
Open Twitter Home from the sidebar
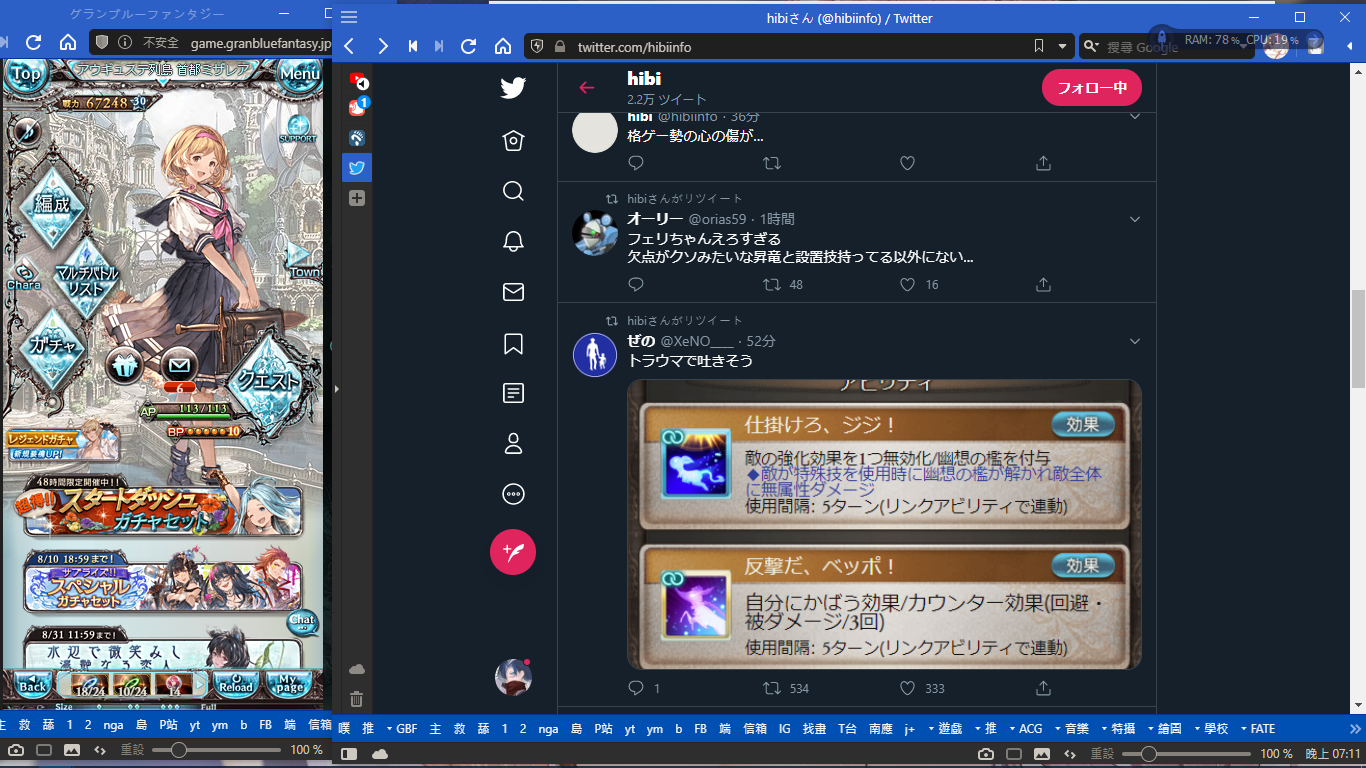[513, 140]
